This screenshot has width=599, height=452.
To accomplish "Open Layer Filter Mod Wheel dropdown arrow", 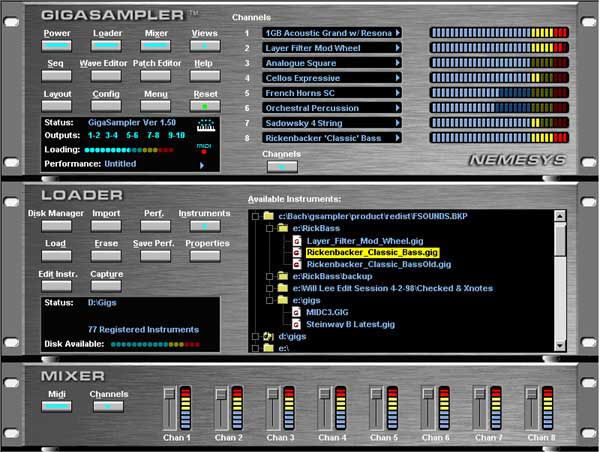I will [x=397, y=48].
